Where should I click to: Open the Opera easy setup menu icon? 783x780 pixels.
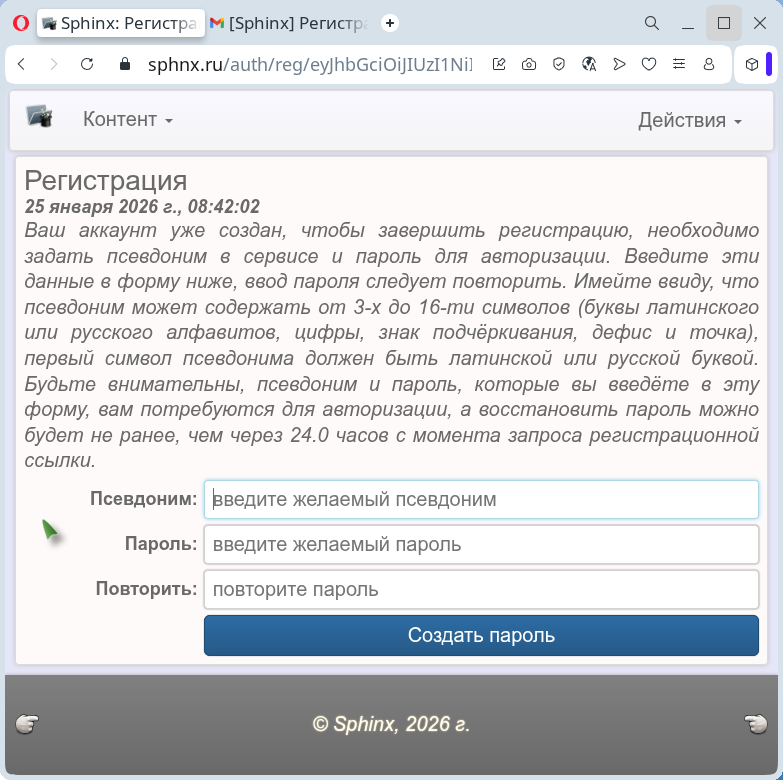coord(679,64)
